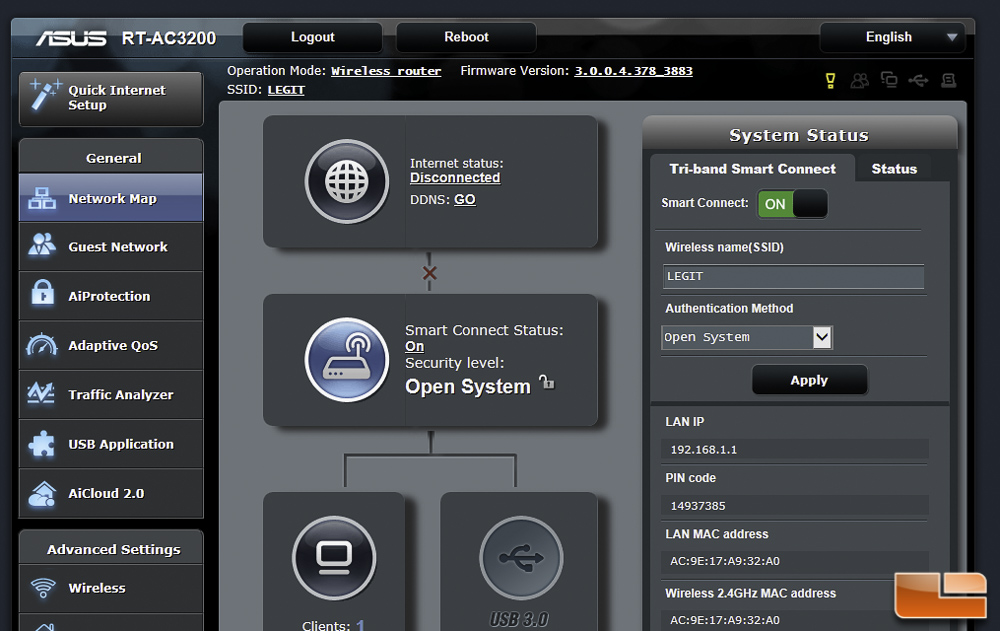Open Network Map from sidebar
The height and width of the screenshot is (631, 1000).
[111, 198]
